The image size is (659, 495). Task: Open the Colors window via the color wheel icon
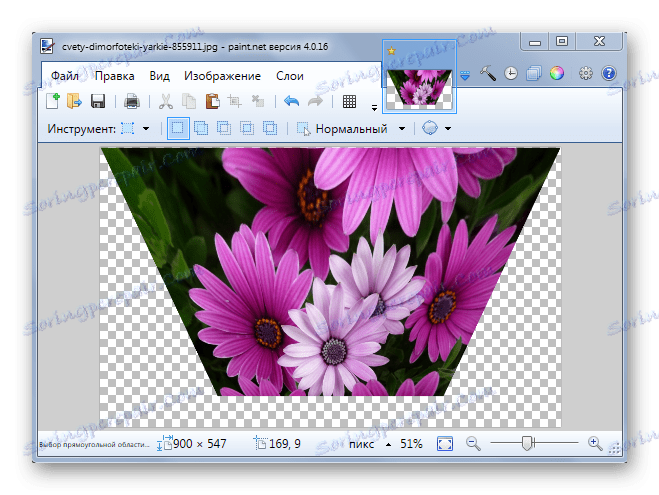[557, 73]
